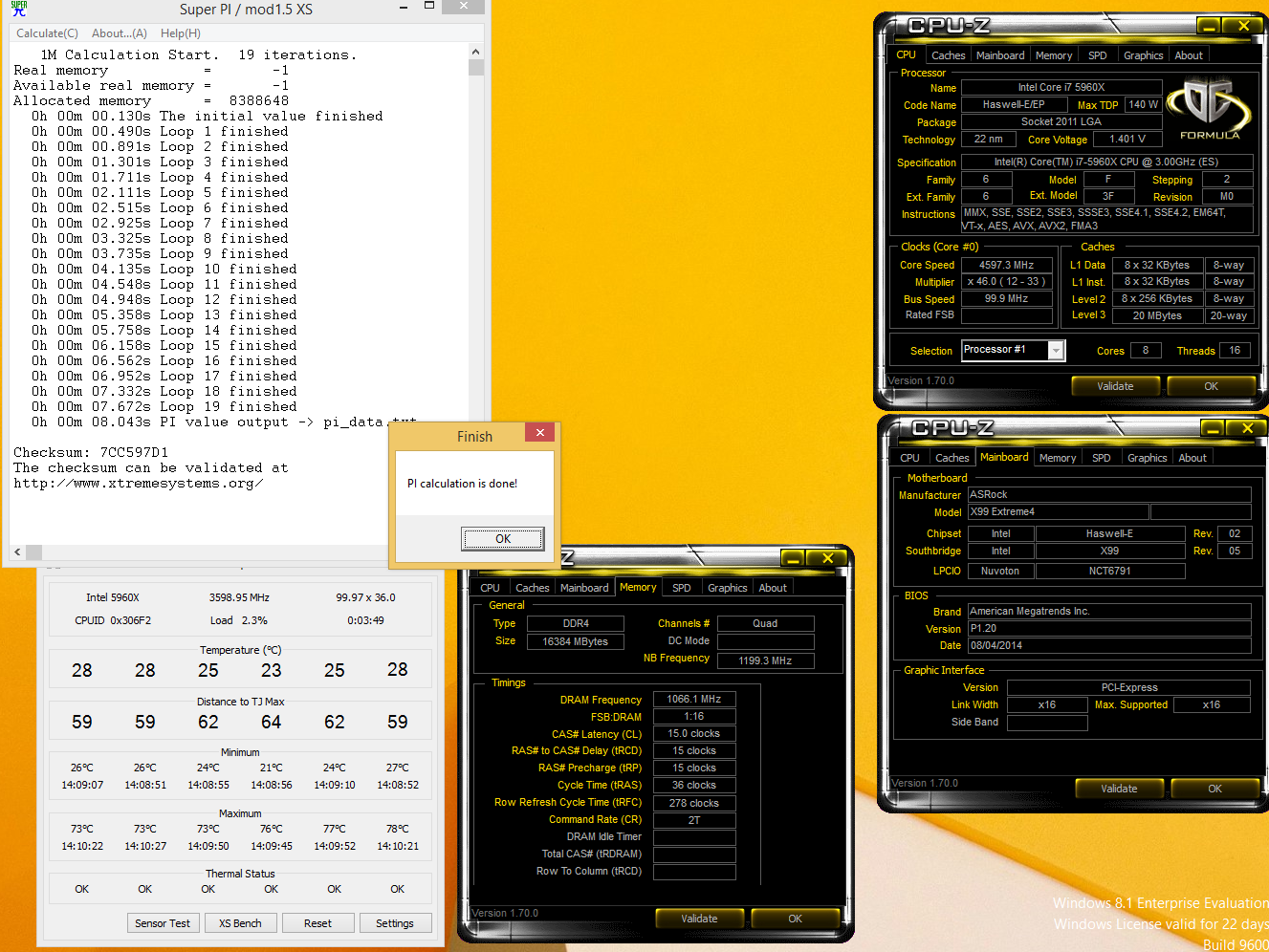This screenshot has height=952, width=1269.
Task: Close the top CPU-Z CPU window
Action: tap(1243, 26)
